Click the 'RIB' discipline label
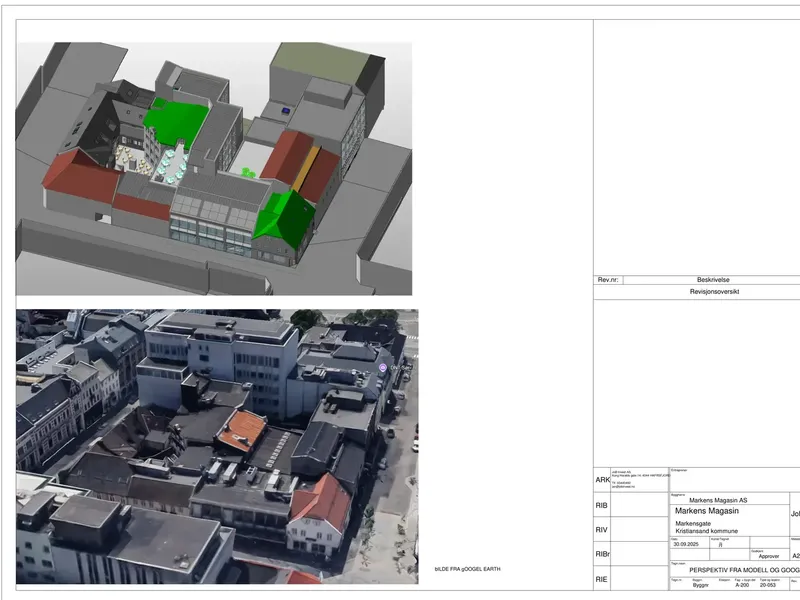800x600 pixels. pyautogui.click(x=602, y=506)
